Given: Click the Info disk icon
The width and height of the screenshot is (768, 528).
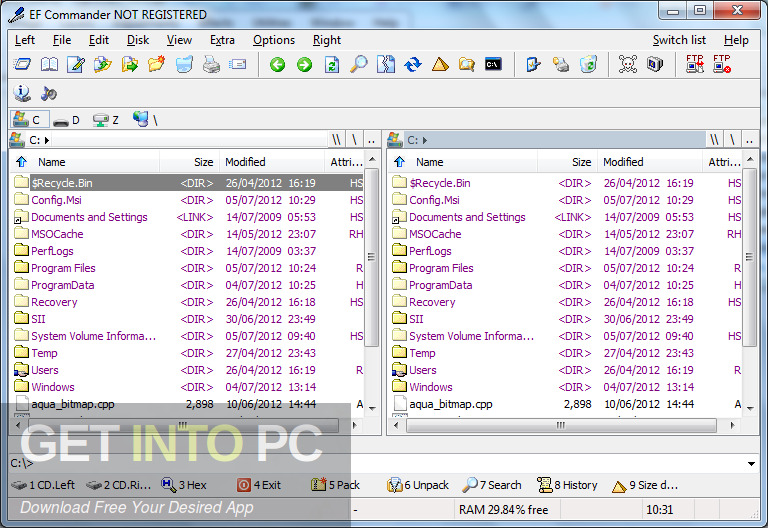Looking at the screenshot, I should (22, 93).
